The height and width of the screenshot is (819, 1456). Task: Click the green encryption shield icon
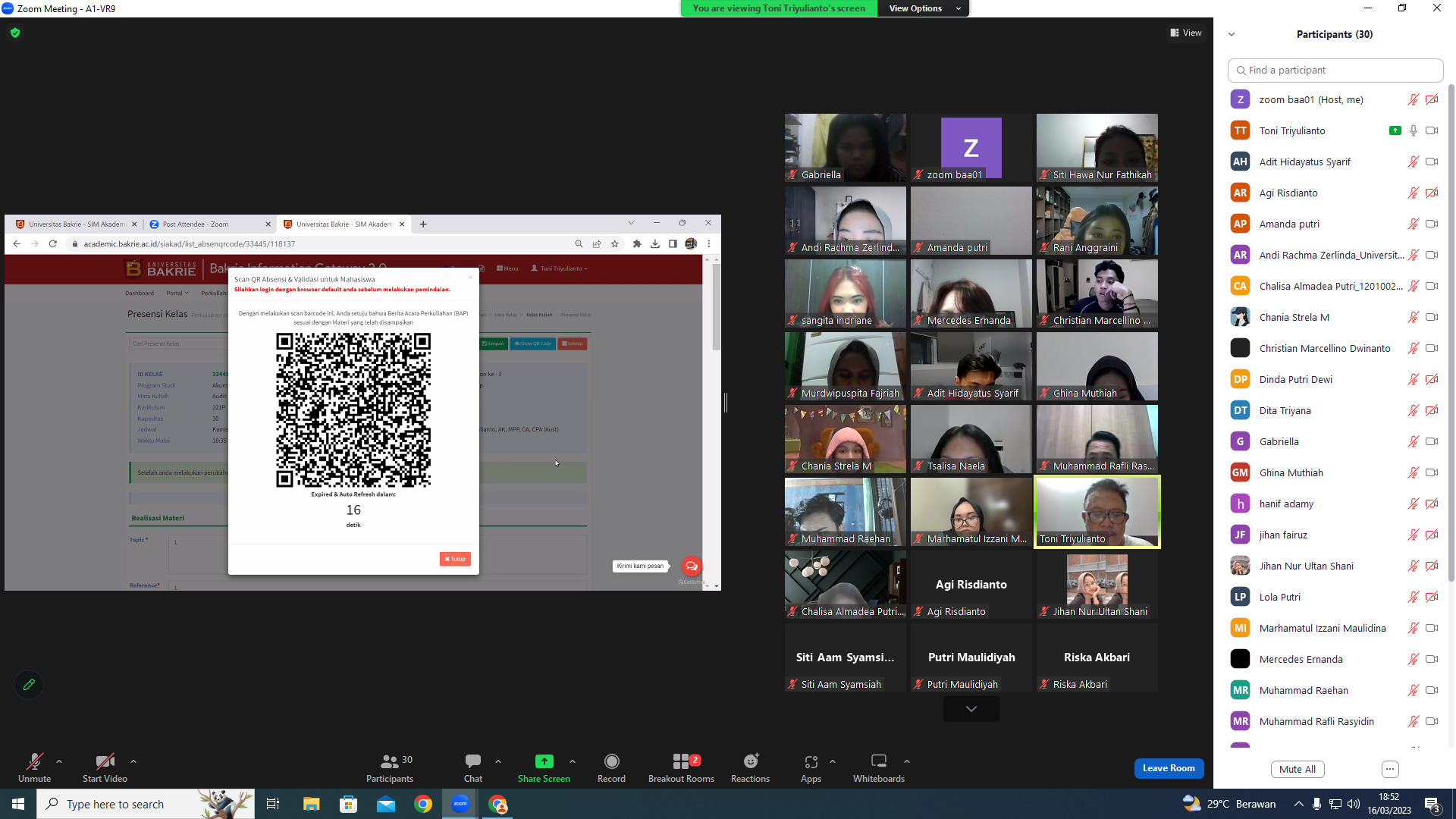(15, 33)
